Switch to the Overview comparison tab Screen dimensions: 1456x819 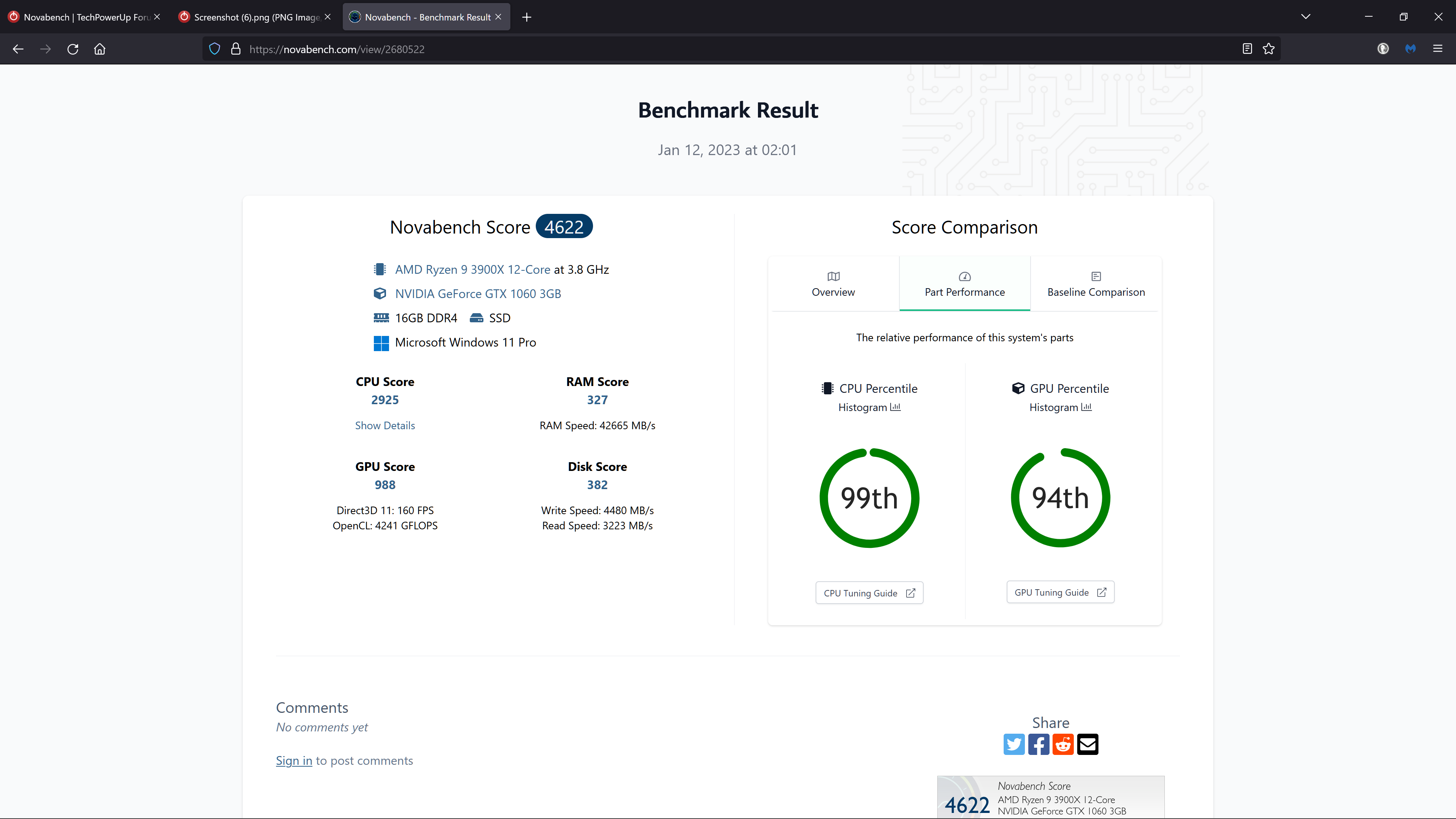point(833,284)
